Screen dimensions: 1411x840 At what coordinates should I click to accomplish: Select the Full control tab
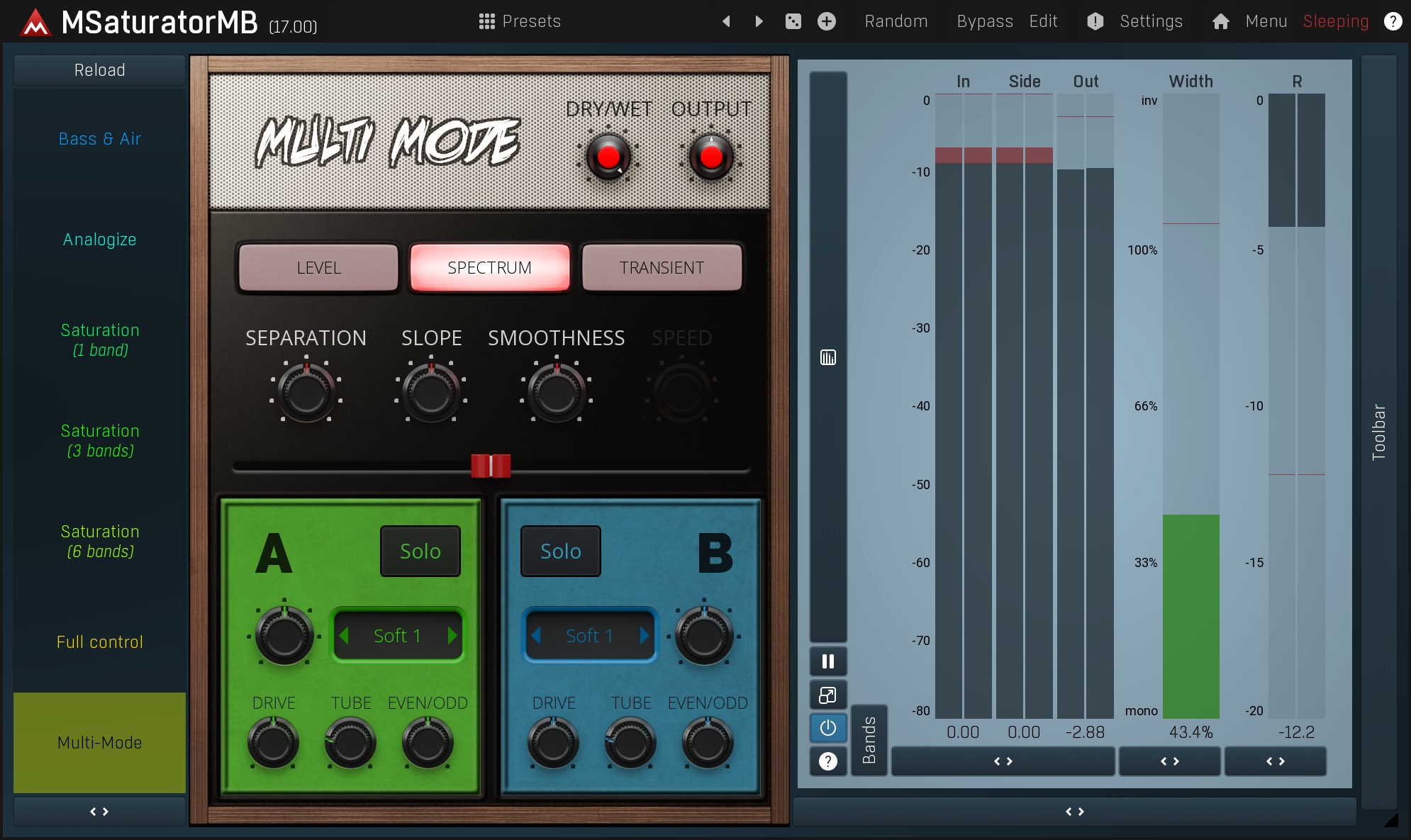[x=99, y=642]
